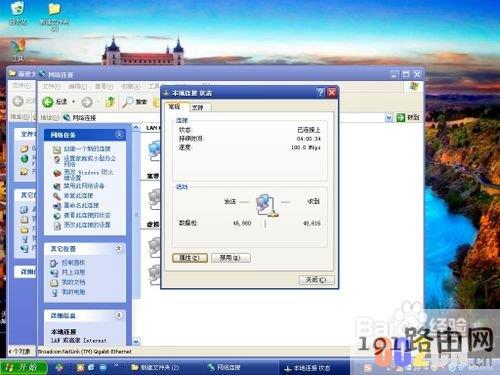The image size is (500, 375).
Task: Open the 文件(F) File menu
Action: coord(51,86)
